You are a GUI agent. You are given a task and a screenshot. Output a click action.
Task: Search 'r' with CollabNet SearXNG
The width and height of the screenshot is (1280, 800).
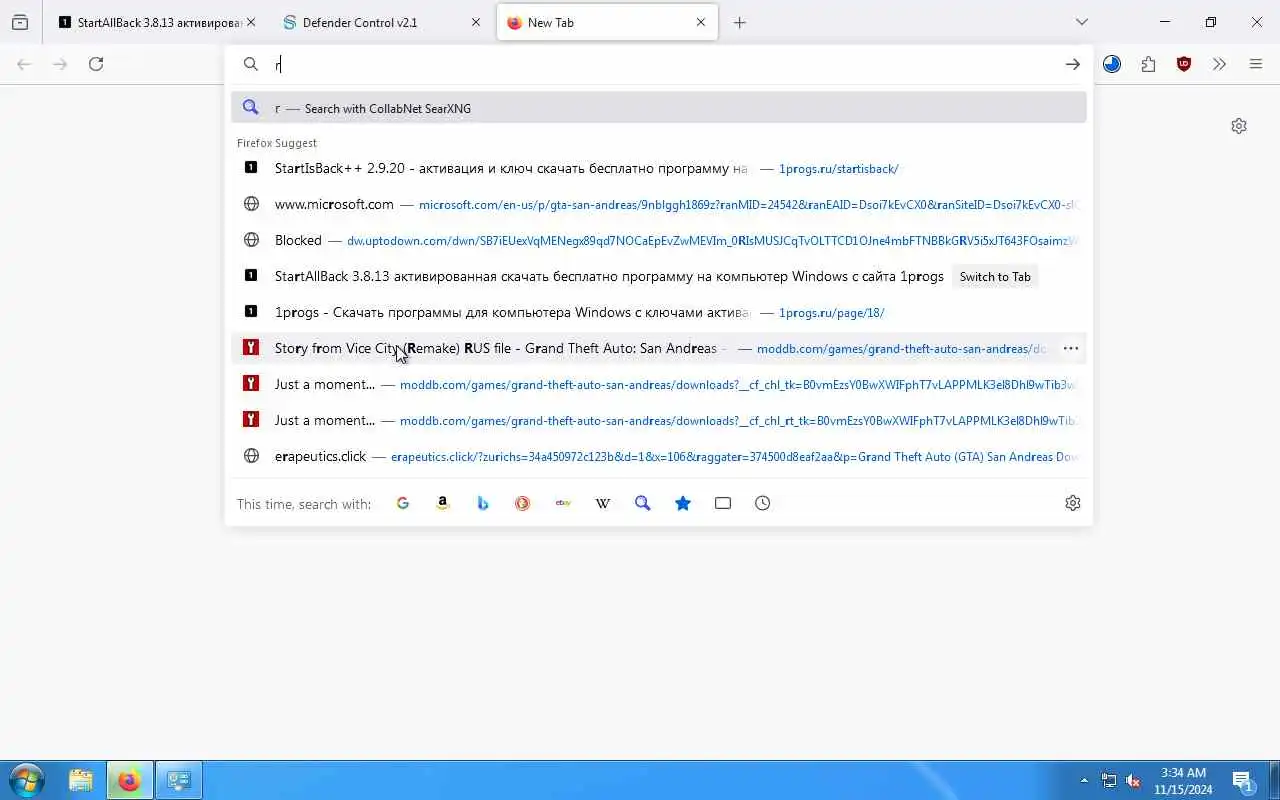click(x=659, y=108)
